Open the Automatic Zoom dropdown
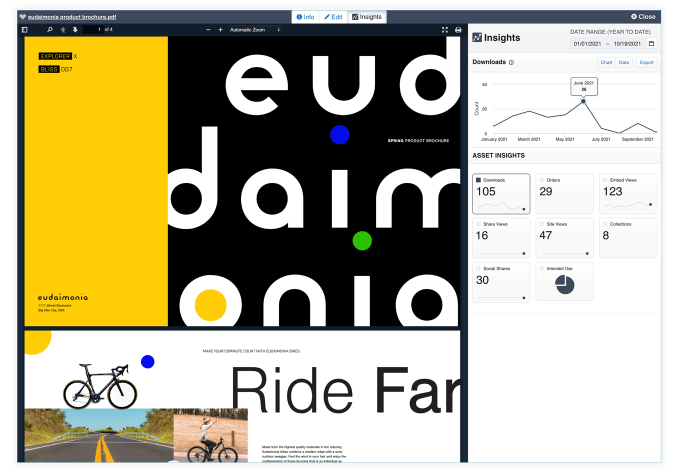Screen dimensions: 678x472 pyautogui.click(x=255, y=30)
